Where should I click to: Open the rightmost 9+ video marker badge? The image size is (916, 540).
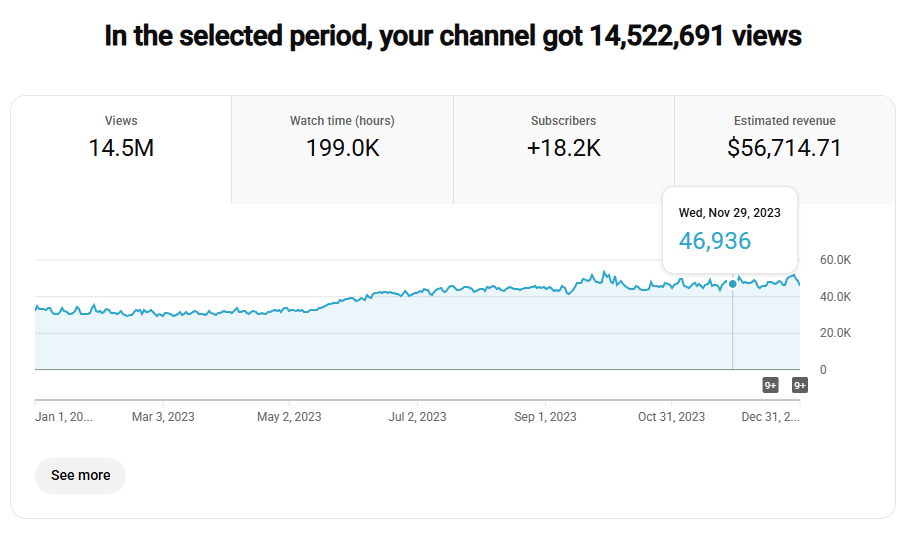coord(800,385)
